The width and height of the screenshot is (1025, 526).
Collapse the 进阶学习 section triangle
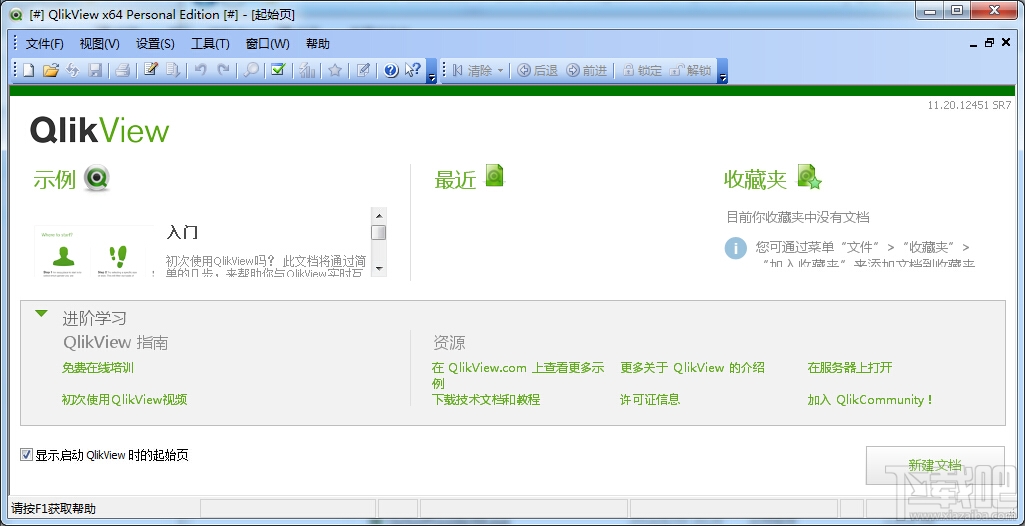41,314
